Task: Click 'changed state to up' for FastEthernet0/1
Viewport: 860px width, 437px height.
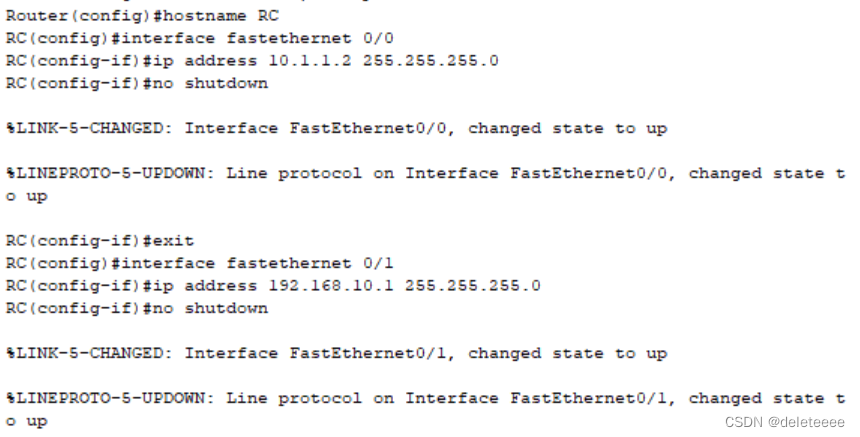Action: [x=568, y=353]
